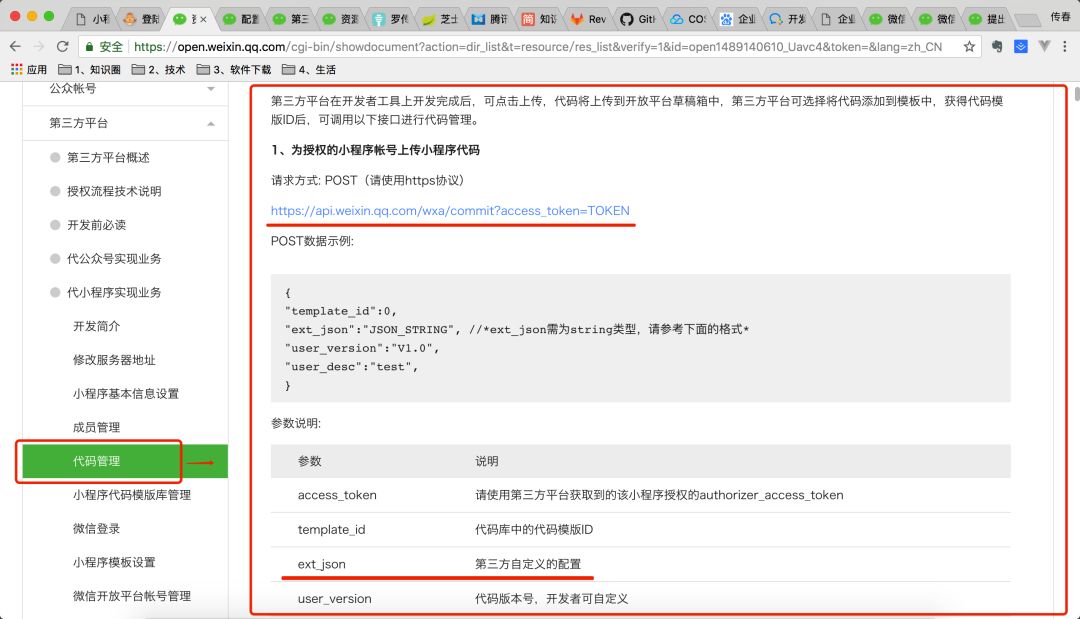
Task: Click the template_id parameter cell
Action: tap(331, 529)
